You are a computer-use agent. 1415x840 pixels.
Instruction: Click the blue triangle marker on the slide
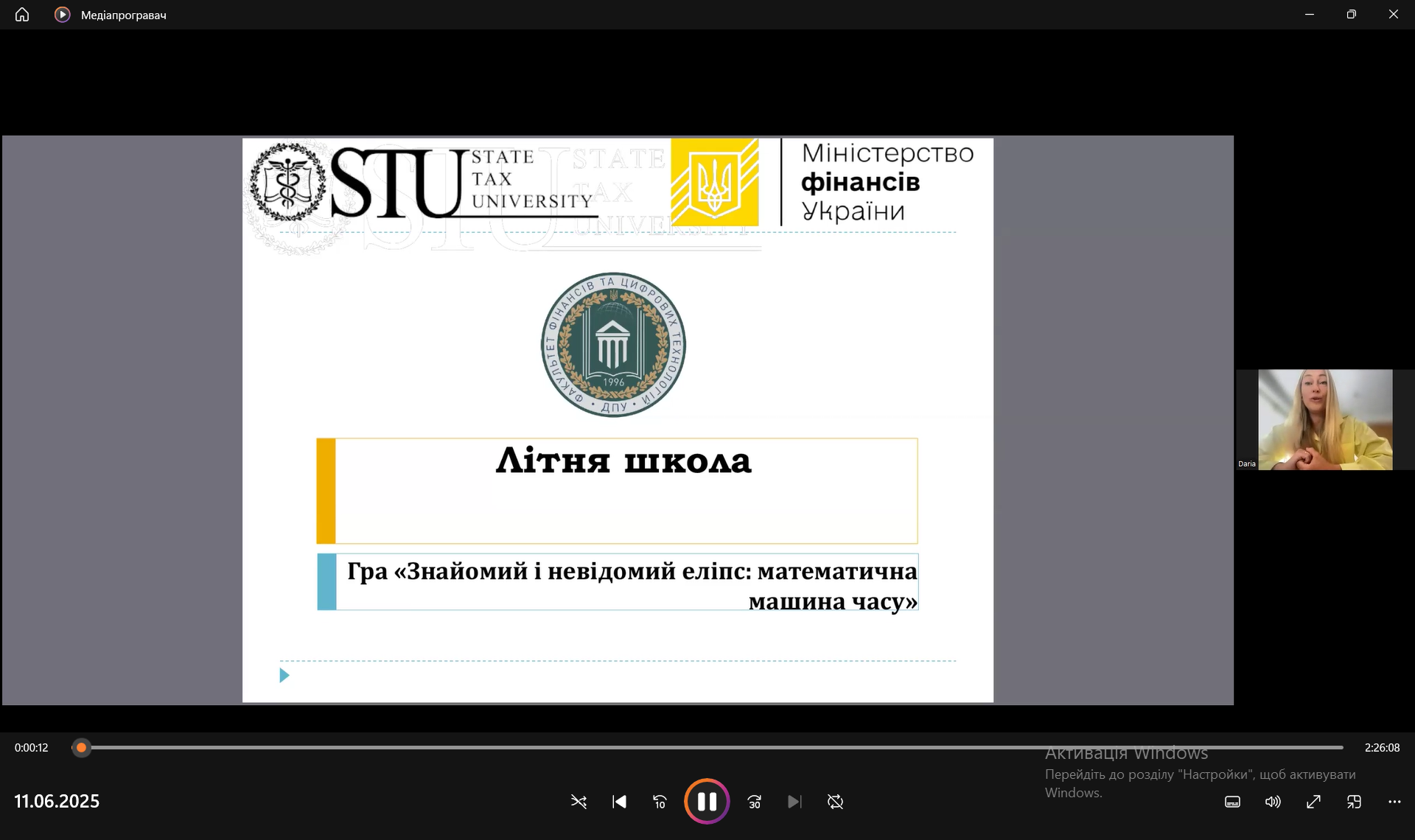(x=284, y=676)
